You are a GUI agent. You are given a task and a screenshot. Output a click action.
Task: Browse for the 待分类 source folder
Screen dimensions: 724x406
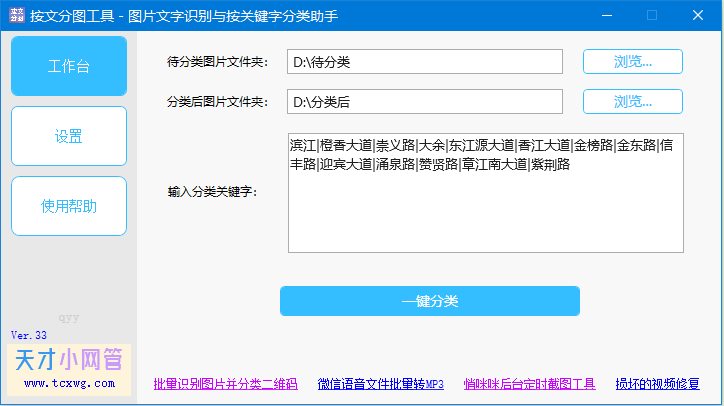coord(632,62)
